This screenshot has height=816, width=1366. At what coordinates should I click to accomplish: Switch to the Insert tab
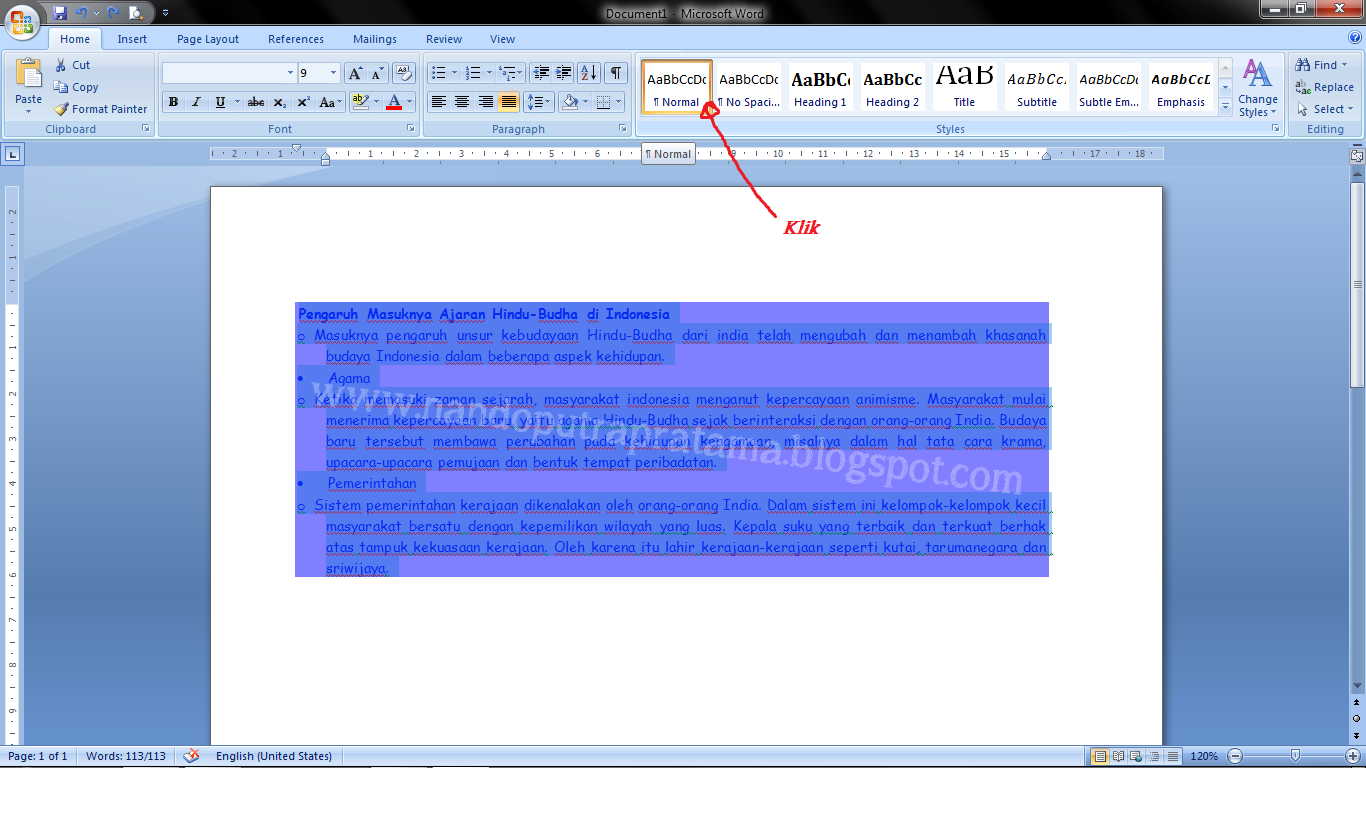(x=132, y=39)
